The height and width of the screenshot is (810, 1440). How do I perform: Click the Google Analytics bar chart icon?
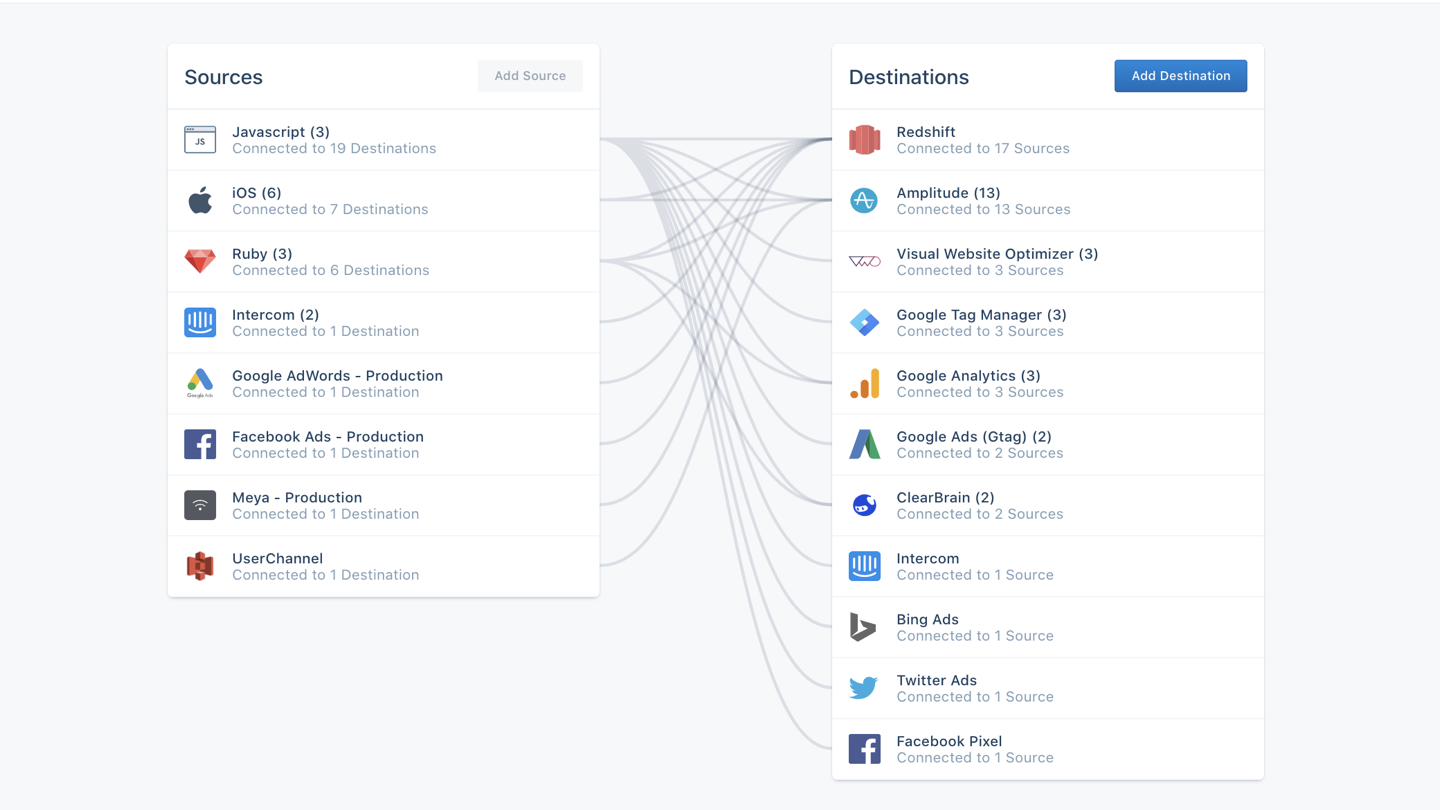click(865, 383)
